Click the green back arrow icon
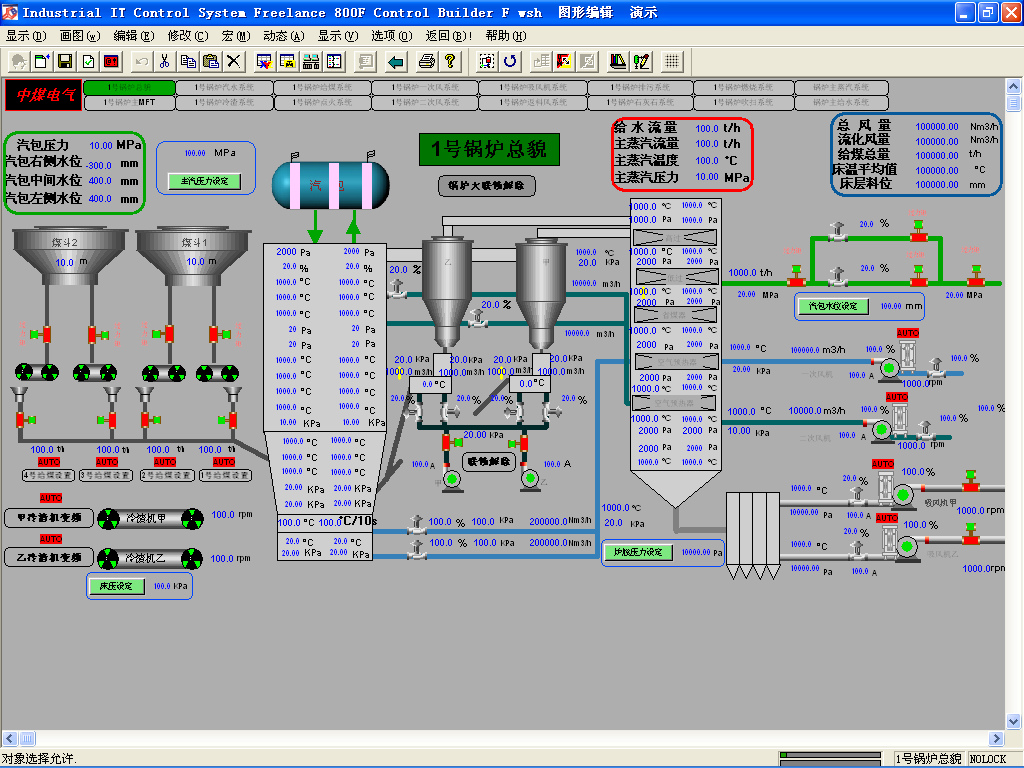The width and height of the screenshot is (1024, 768). [x=396, y=61]
